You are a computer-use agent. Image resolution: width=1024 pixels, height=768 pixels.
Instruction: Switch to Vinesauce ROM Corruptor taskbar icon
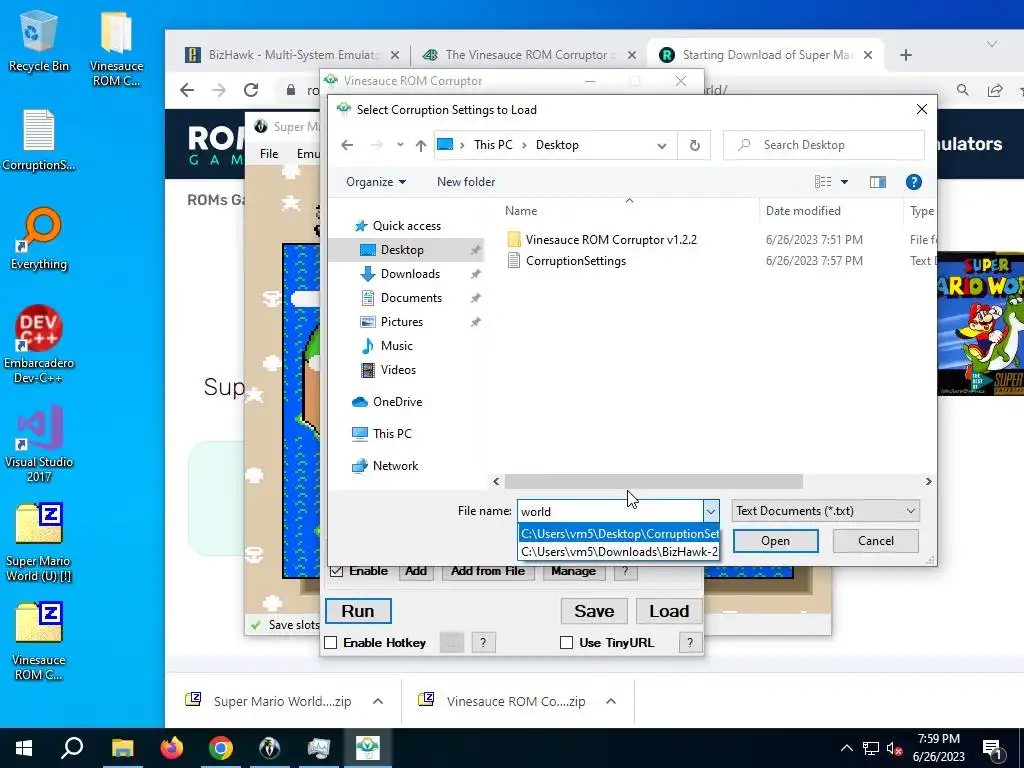pyautogui.click(x=368, y=748)
